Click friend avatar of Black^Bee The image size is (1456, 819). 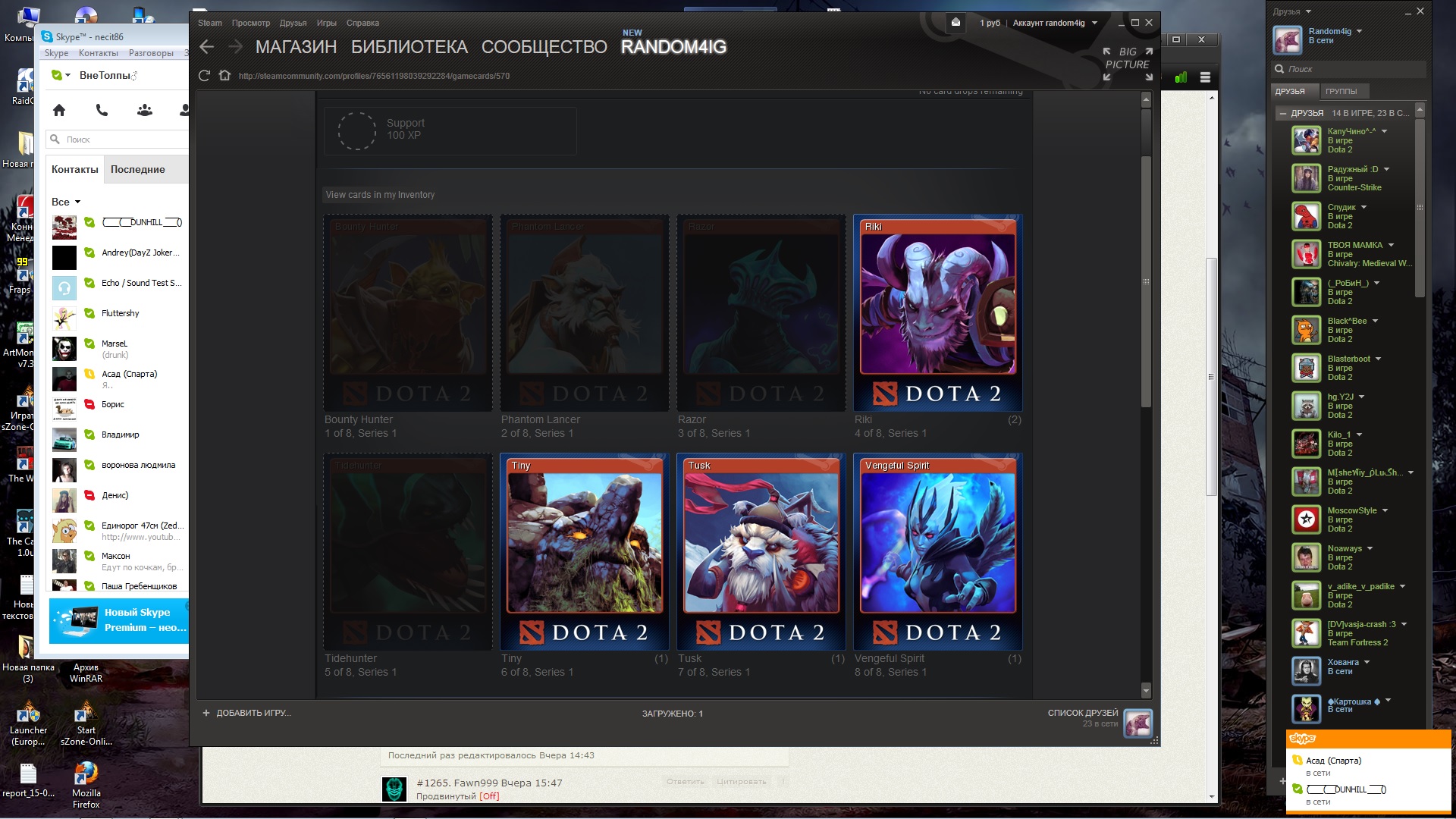(1306, 330)
